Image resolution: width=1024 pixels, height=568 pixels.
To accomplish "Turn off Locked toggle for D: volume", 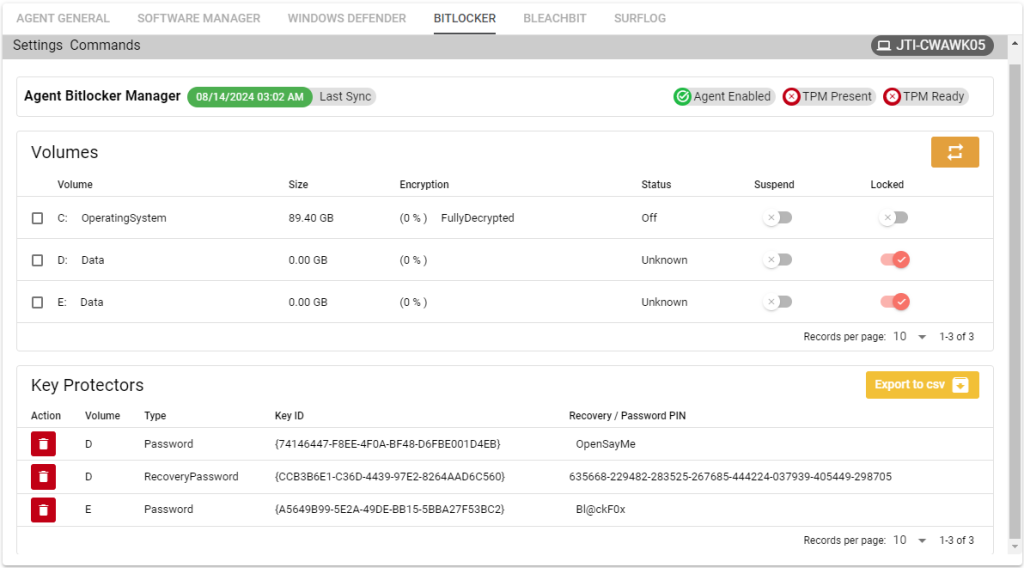I will 895,260.
